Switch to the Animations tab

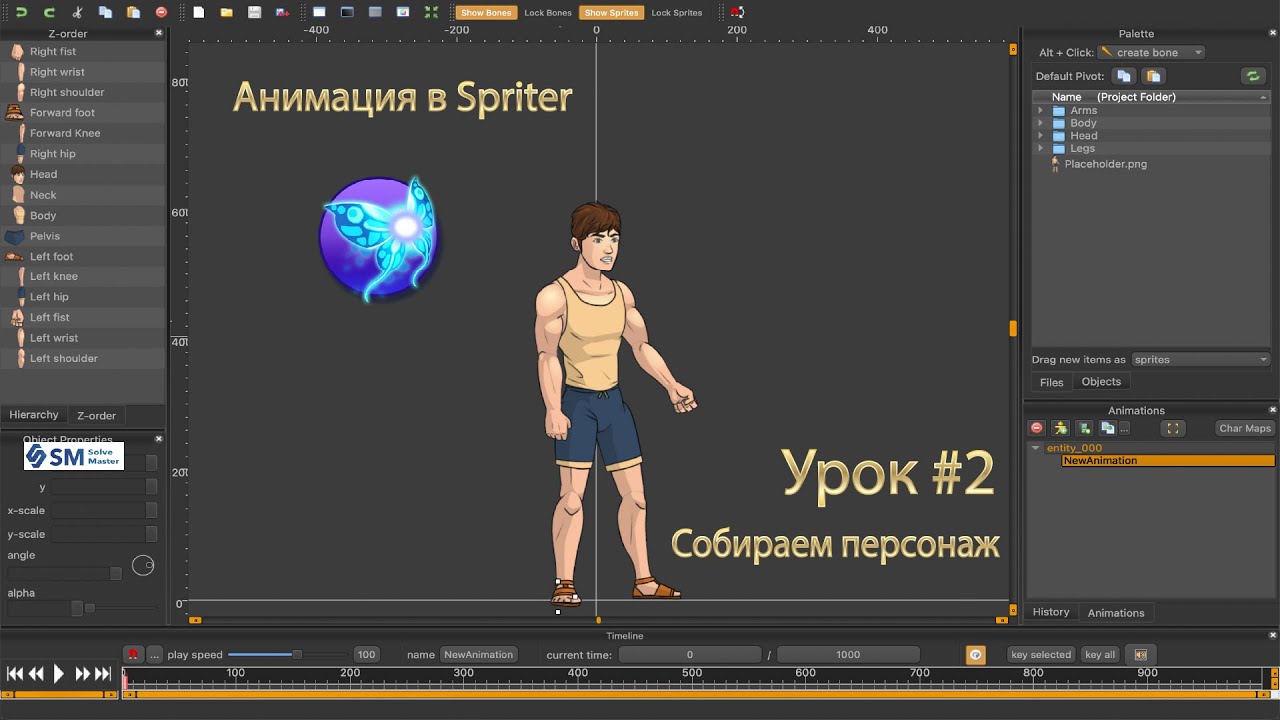tap(1116, 613)
